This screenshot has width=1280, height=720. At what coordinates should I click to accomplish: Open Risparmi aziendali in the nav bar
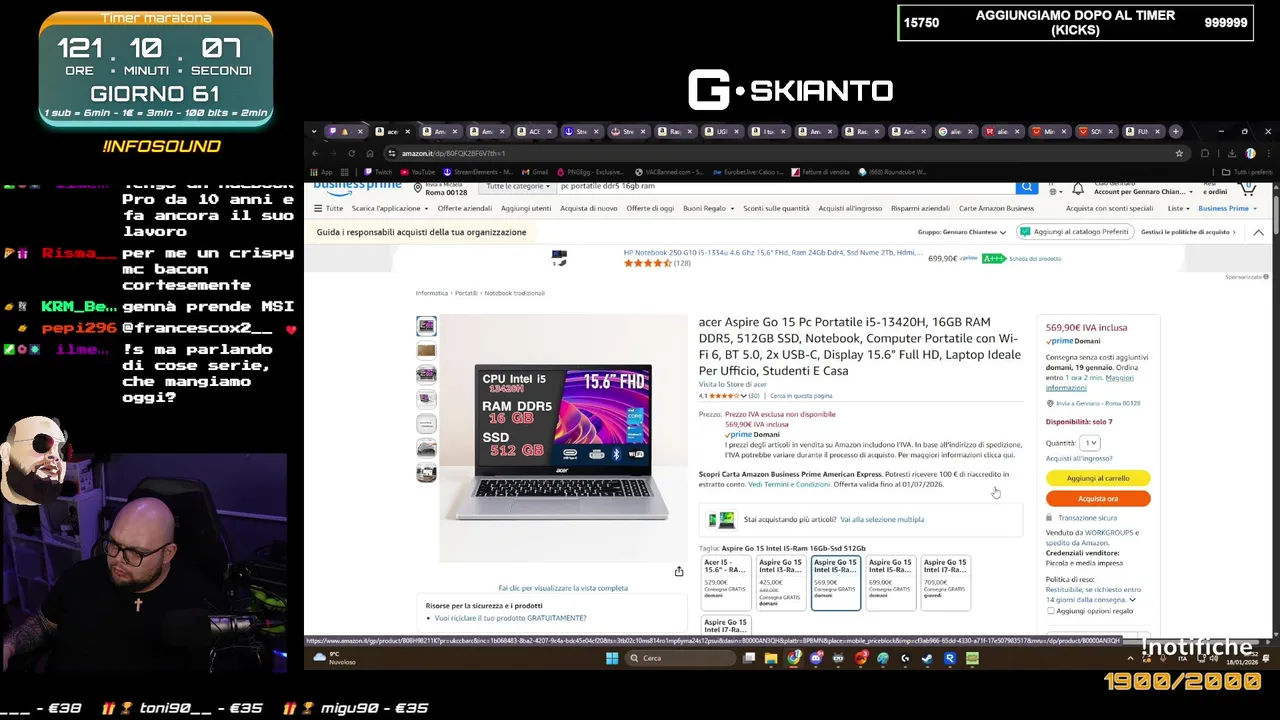tap(920, 208)
